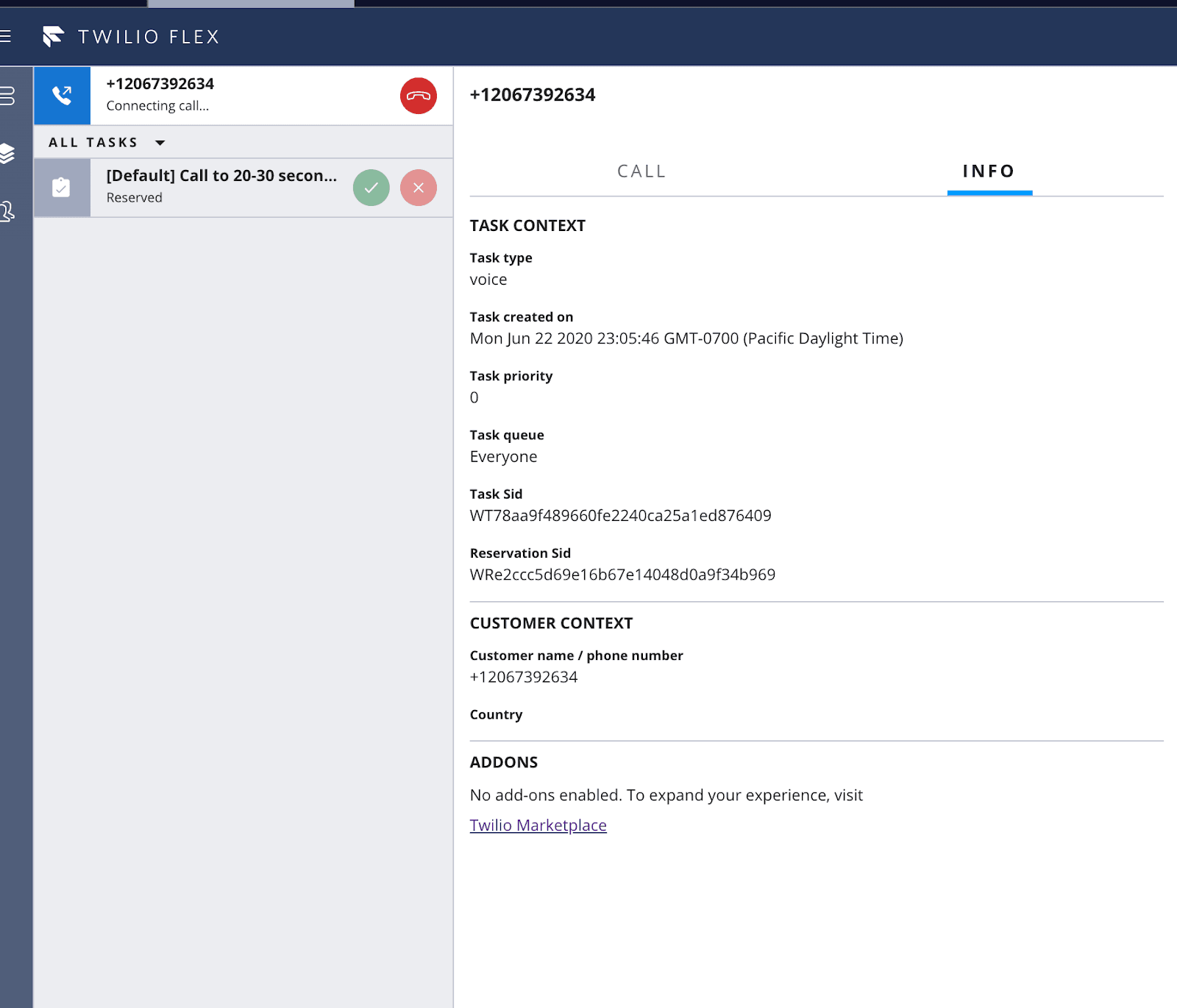Open the Twilio Marketplace link

pyautogui.click(x=538, y=825)
